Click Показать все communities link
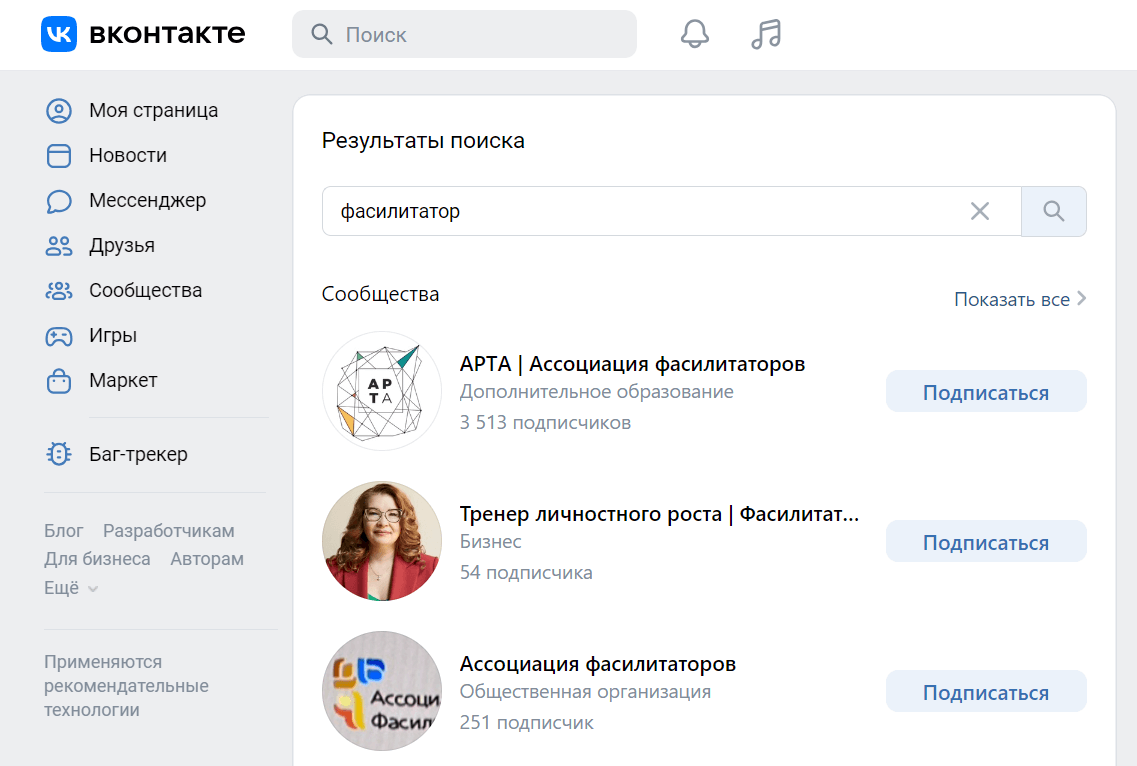Image resolution: width=1137 pixels, height=766 pixels. [x=1012, y=300]
